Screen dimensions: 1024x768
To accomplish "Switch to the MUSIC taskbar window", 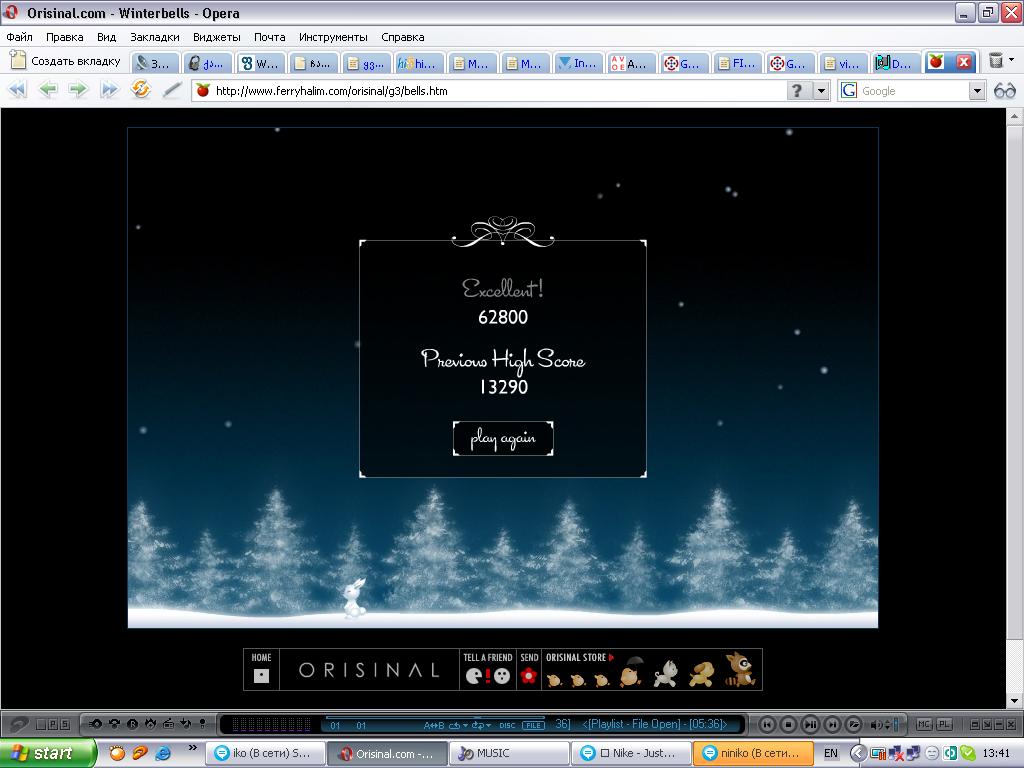I will [509, 753].
